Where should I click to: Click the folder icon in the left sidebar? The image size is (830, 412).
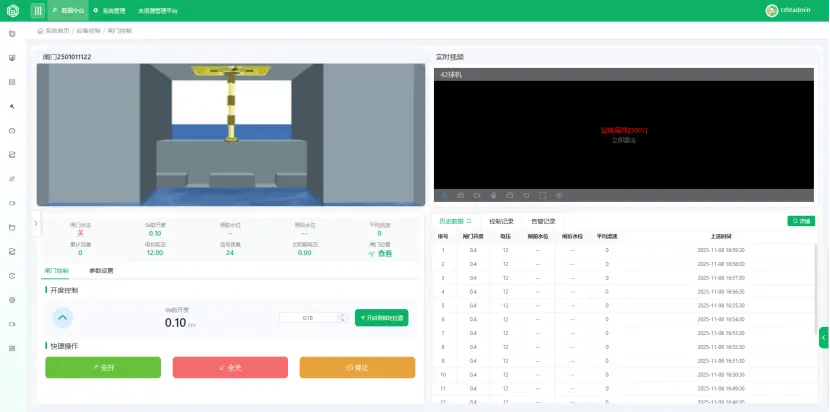[12, 227]
